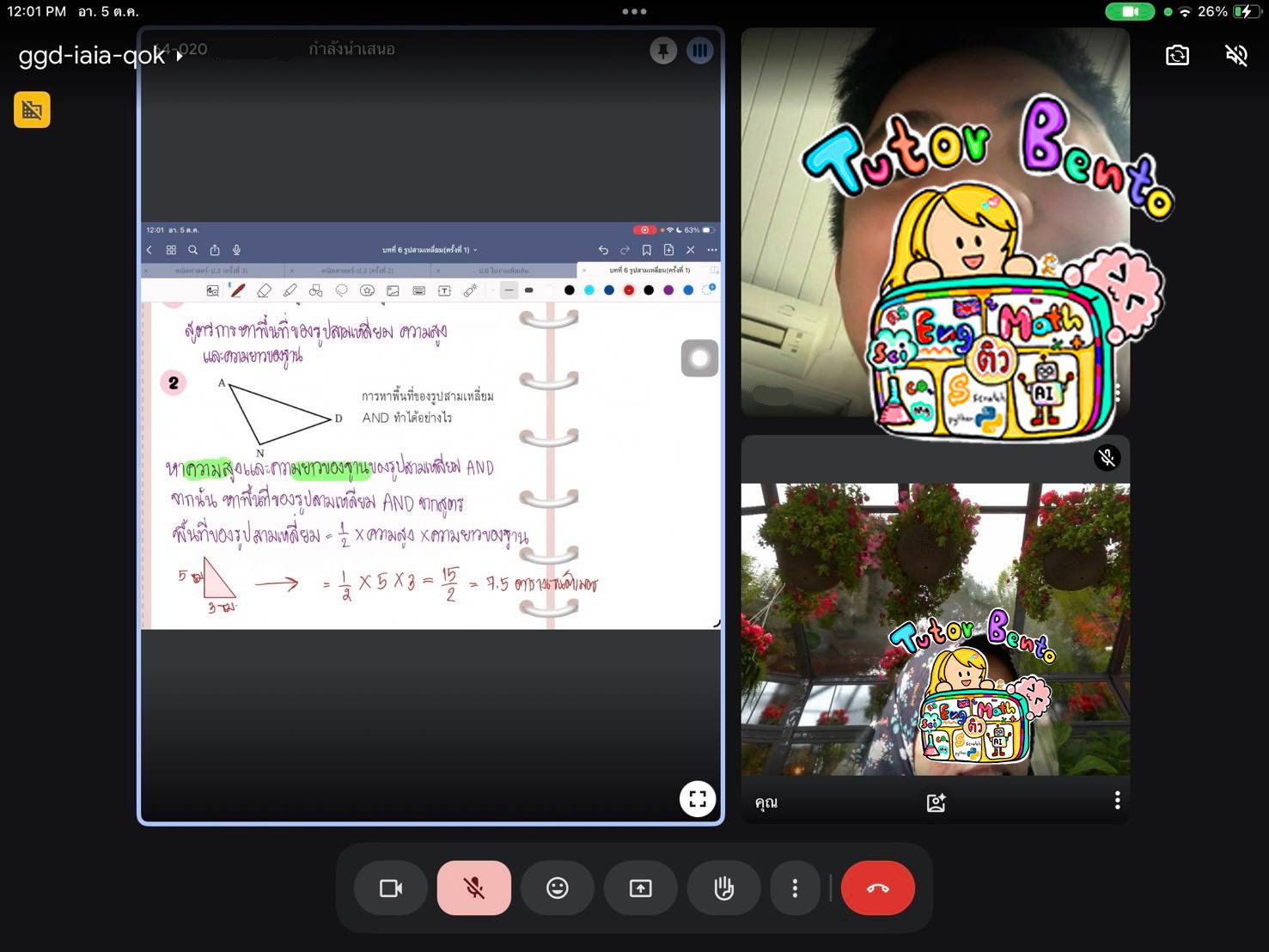Open options menu on your self-view tile

1117,801
